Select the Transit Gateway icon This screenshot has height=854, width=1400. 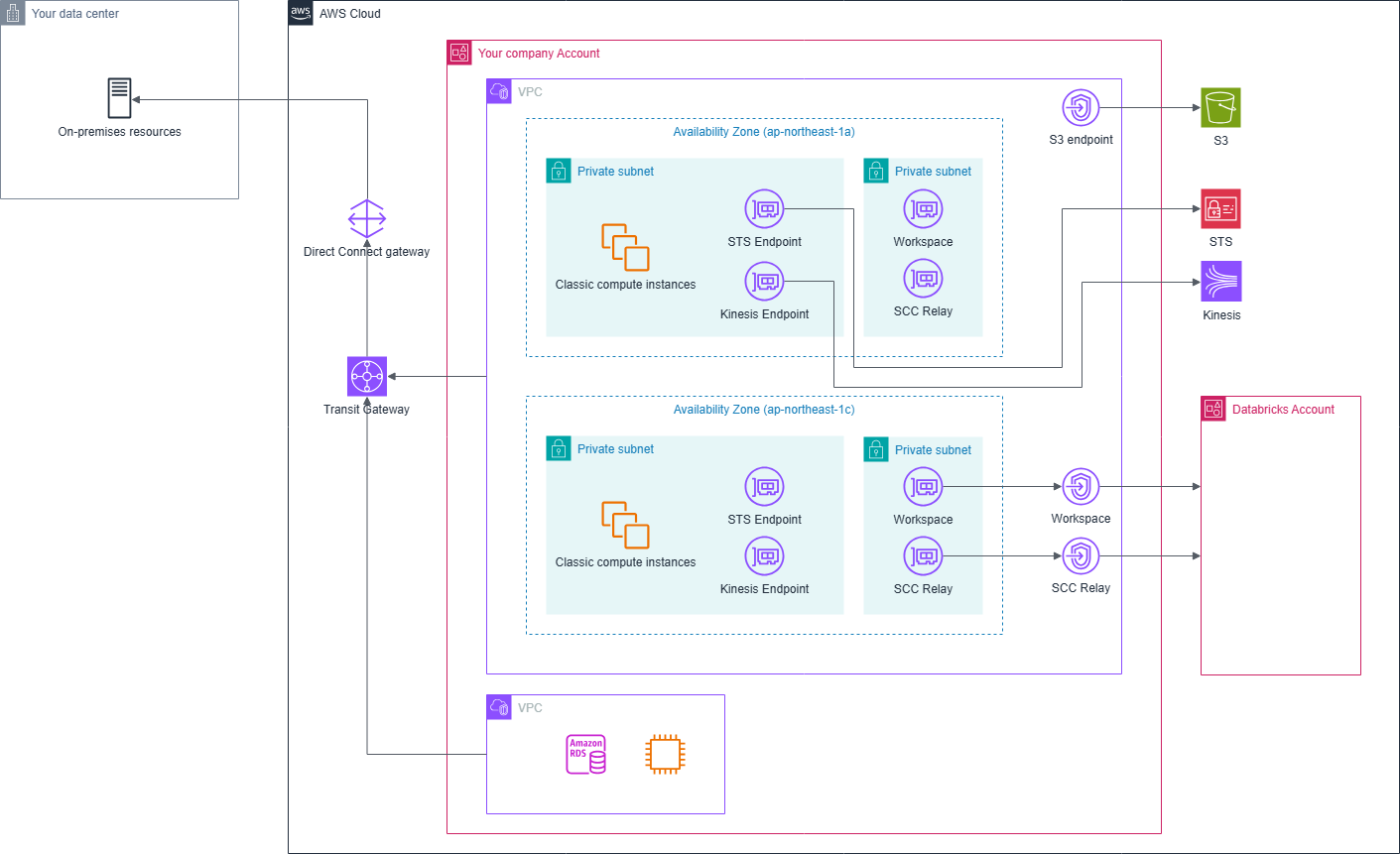[367, 377]
